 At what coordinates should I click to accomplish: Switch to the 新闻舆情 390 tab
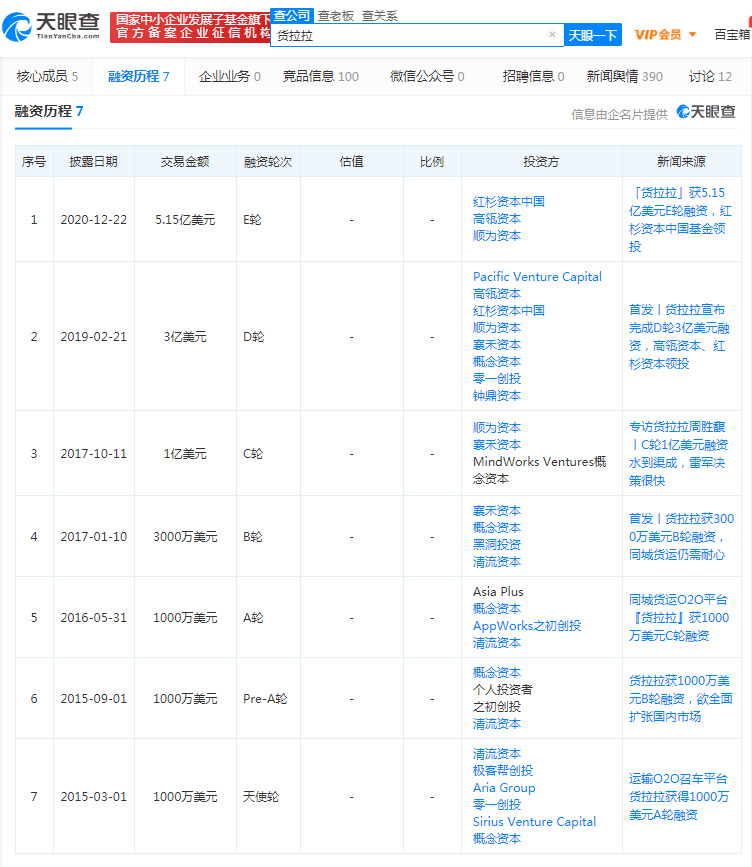[625, 76]
